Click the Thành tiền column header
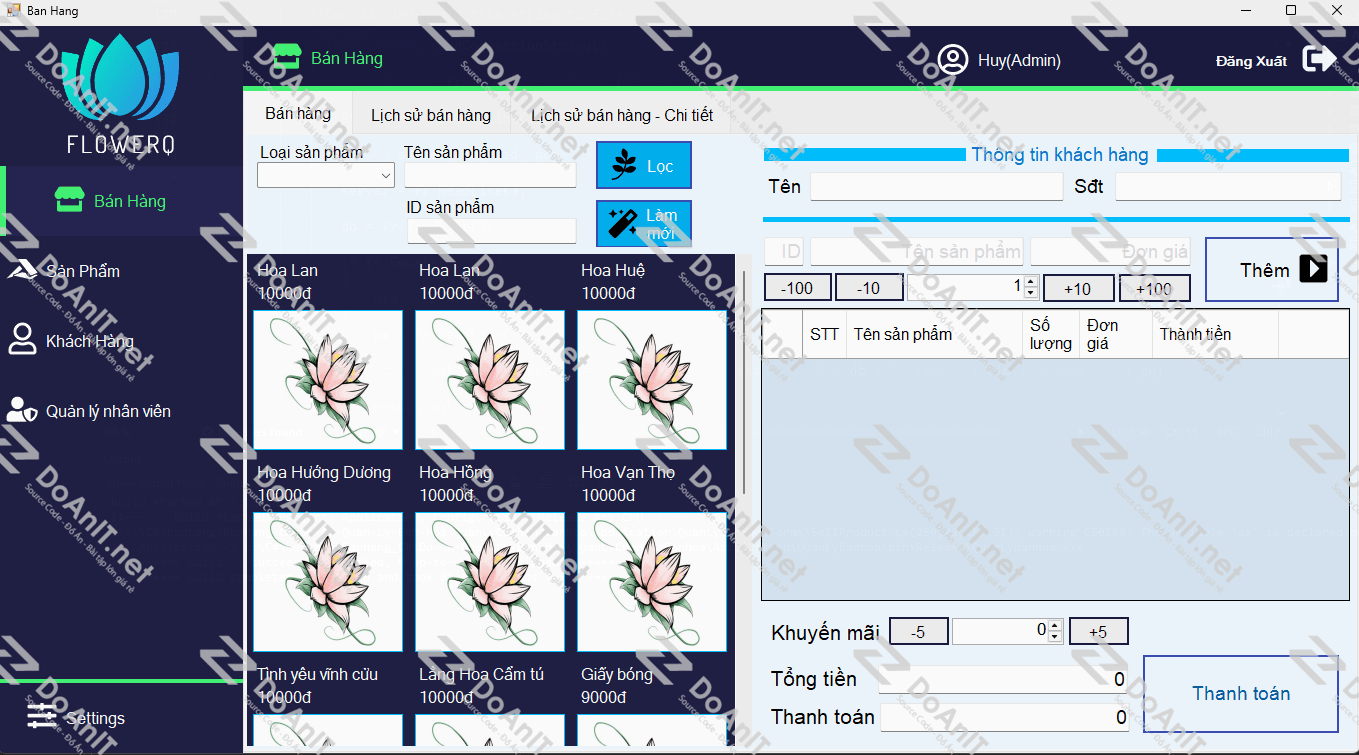The width and height of the screenshot is (1359, 755). (x=1215, y=334)
